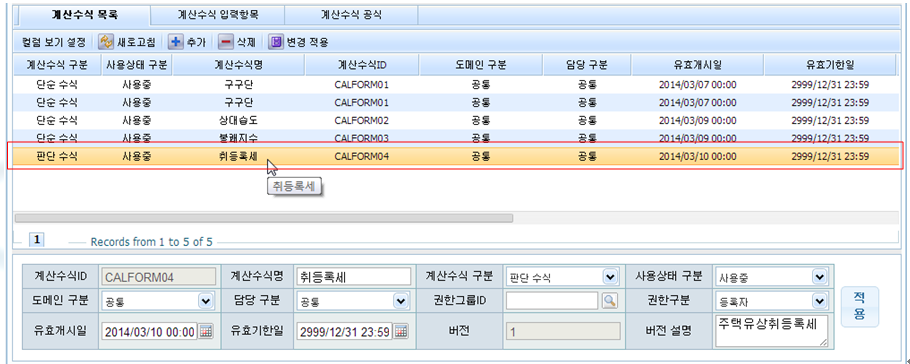Click the 적용 apply button
Viewport: 910px width, 364px height.
point(860,307)
